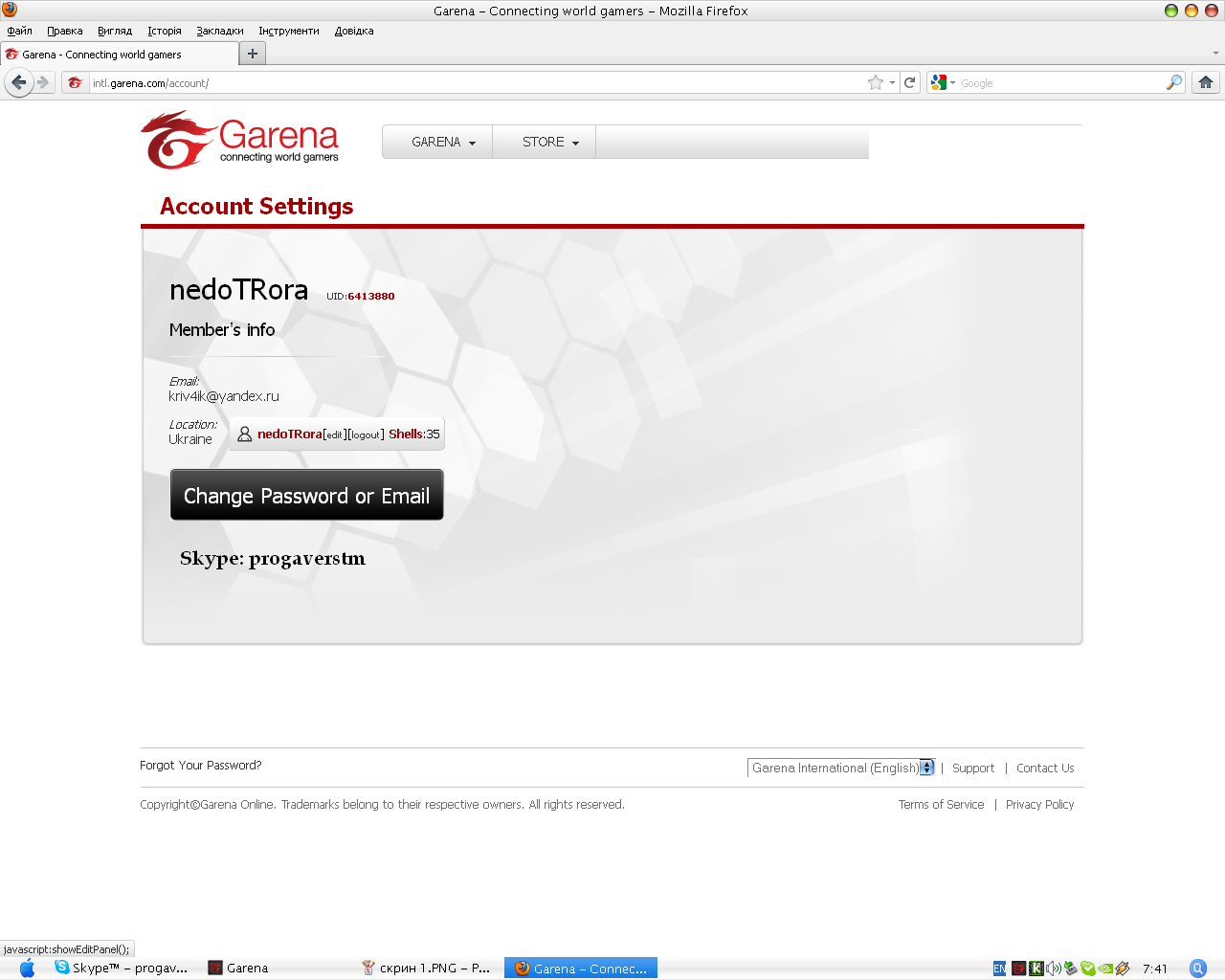1225x980 pixels.
Task: Open a new tab with the plus button
Action: (x=252, y=54)
